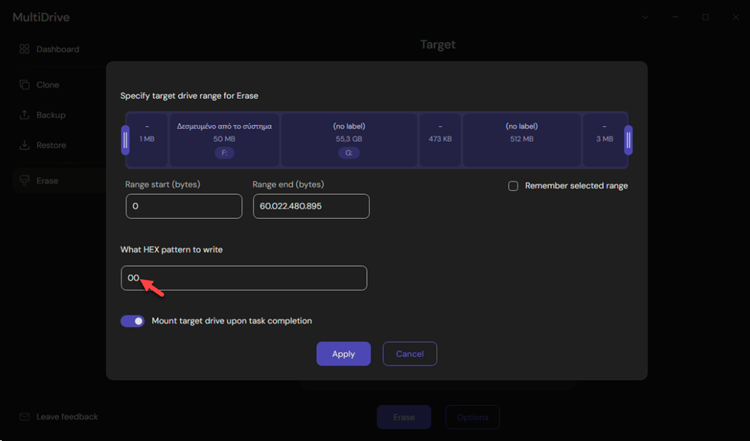Click the background Options button
Image resolution: width=750 pixels, height=441 pixels.
point(473,417)
